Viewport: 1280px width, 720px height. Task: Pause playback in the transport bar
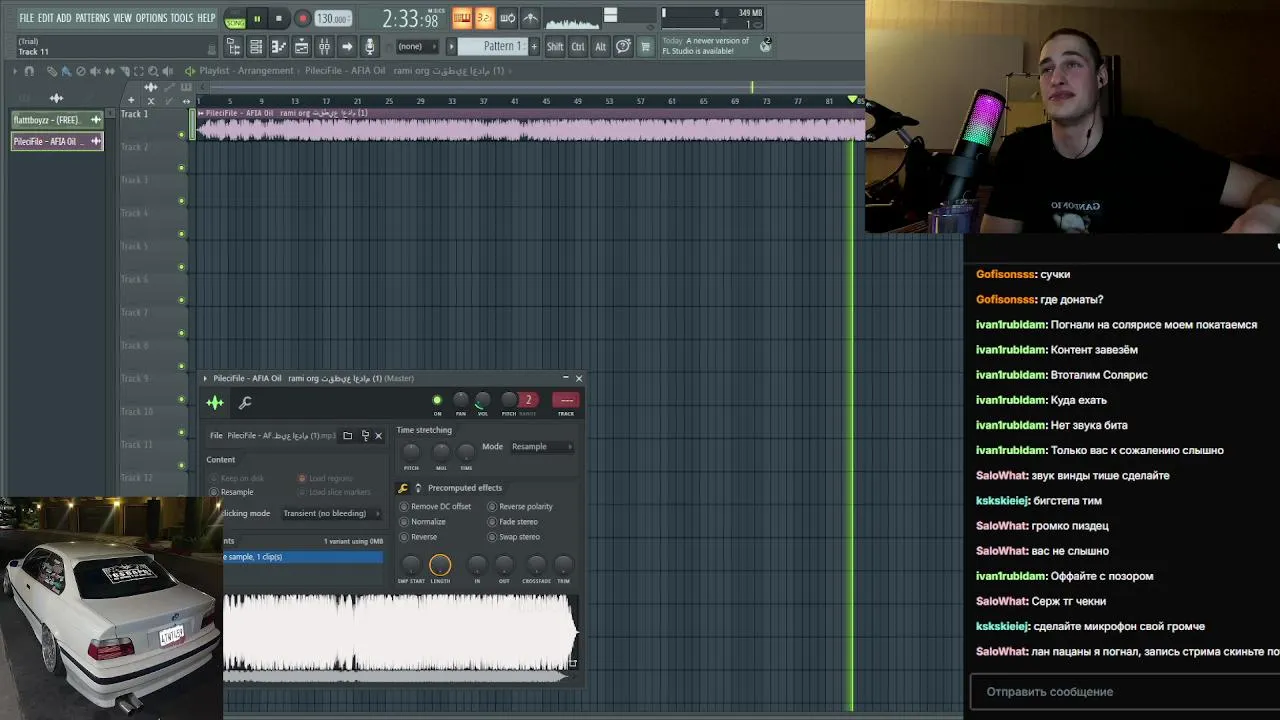tap(257, 18)
